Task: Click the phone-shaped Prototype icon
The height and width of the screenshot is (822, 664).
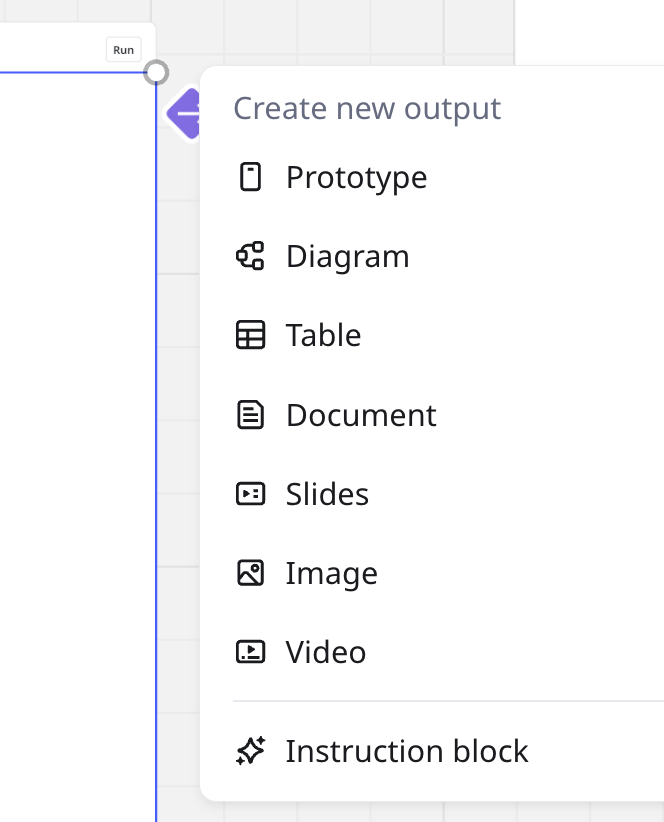Action: (x=250, y=177)
